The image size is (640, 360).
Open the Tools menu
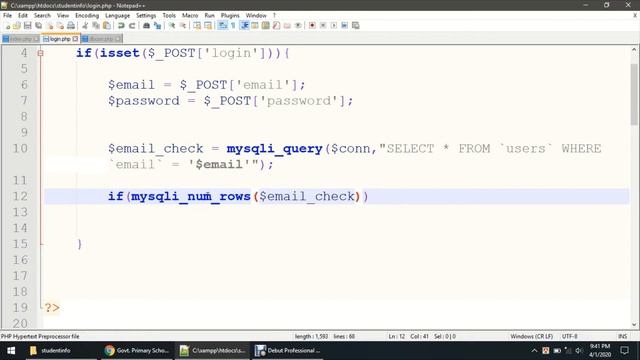[x=169, y=16]
